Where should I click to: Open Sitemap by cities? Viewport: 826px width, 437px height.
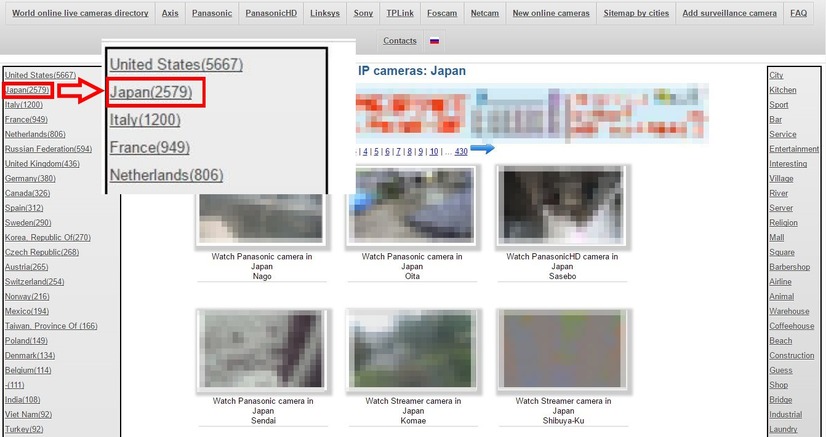636,13
